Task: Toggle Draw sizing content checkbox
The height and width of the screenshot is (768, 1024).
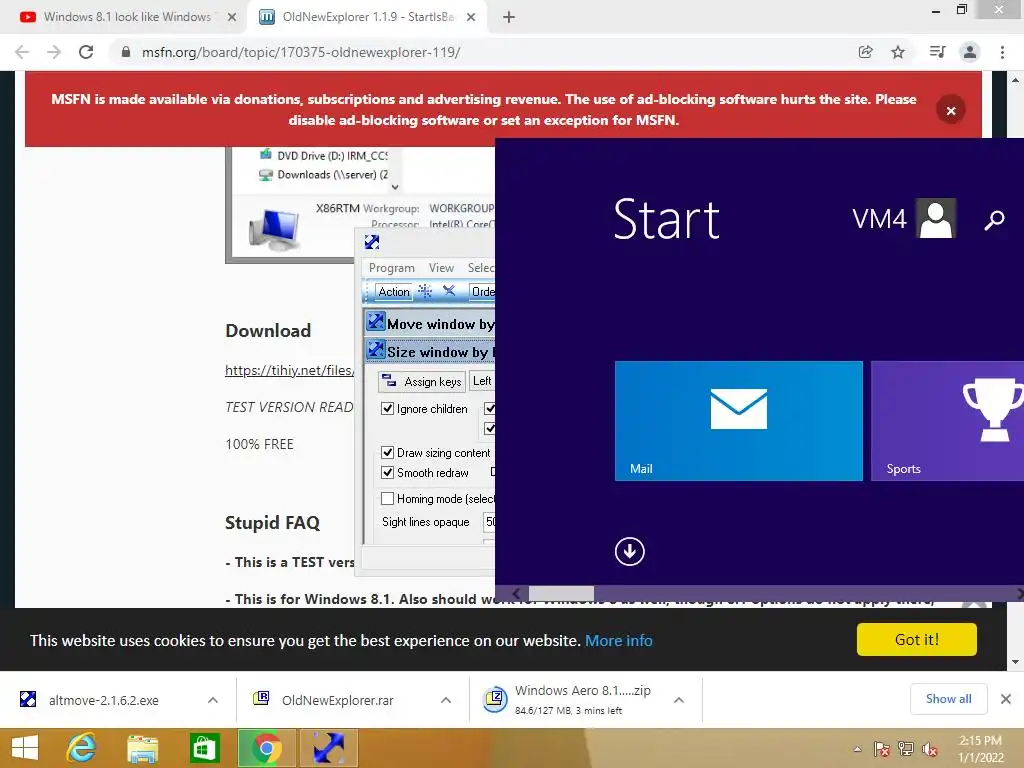Action: (387, 453)
